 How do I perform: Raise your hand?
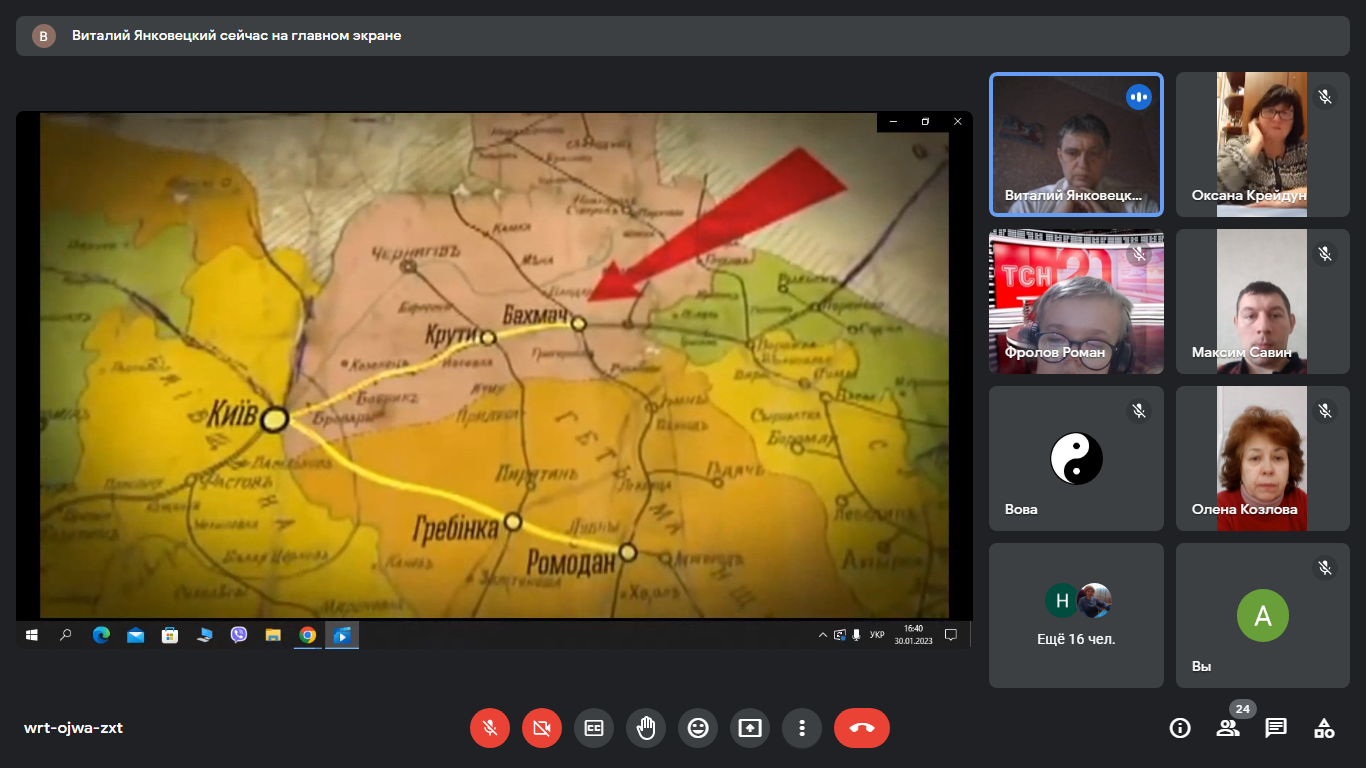pos(646,728)
